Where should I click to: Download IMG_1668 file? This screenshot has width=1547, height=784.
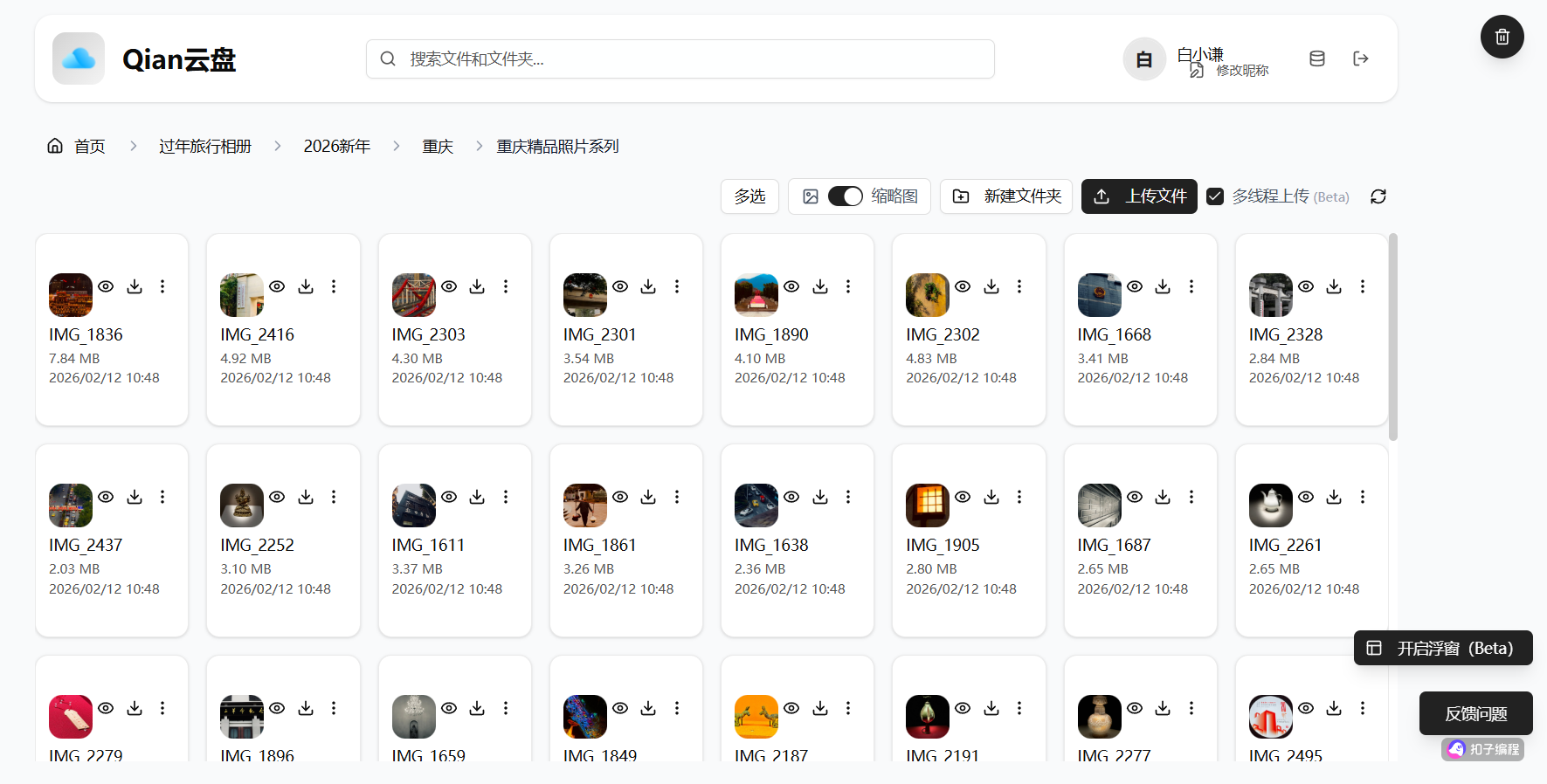[x=1163, y=286]
